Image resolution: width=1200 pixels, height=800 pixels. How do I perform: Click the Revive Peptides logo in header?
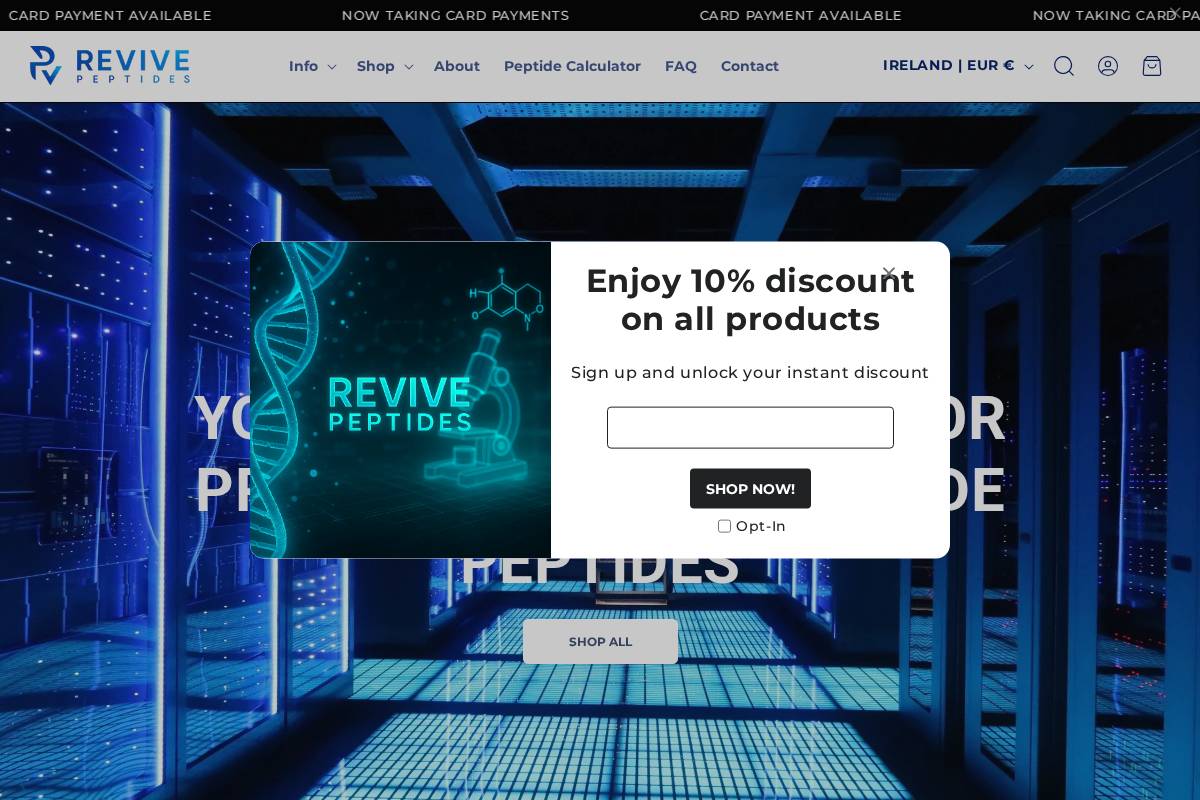110,66
